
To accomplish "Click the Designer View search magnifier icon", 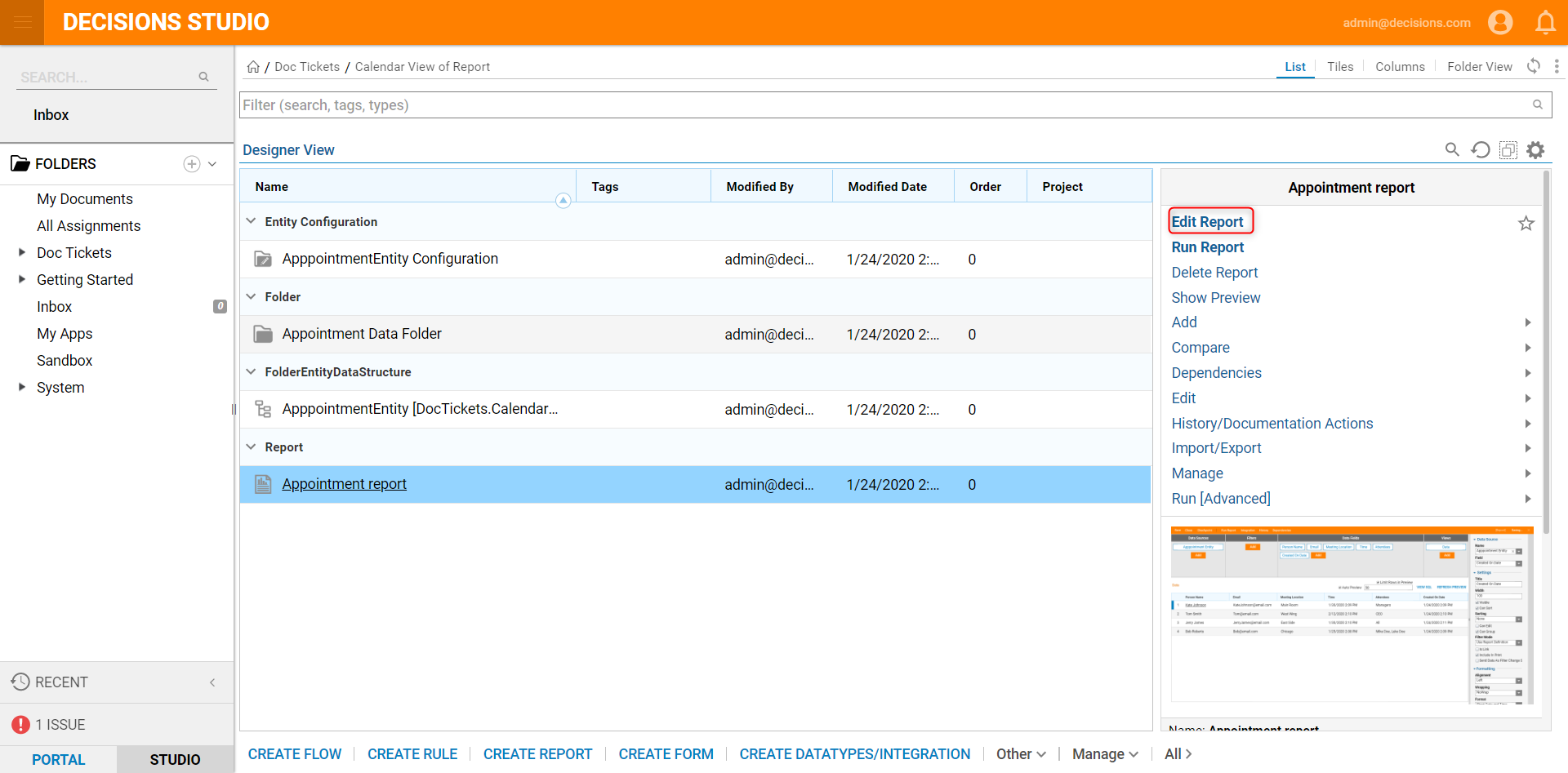I will click(x=1452, y=149).
